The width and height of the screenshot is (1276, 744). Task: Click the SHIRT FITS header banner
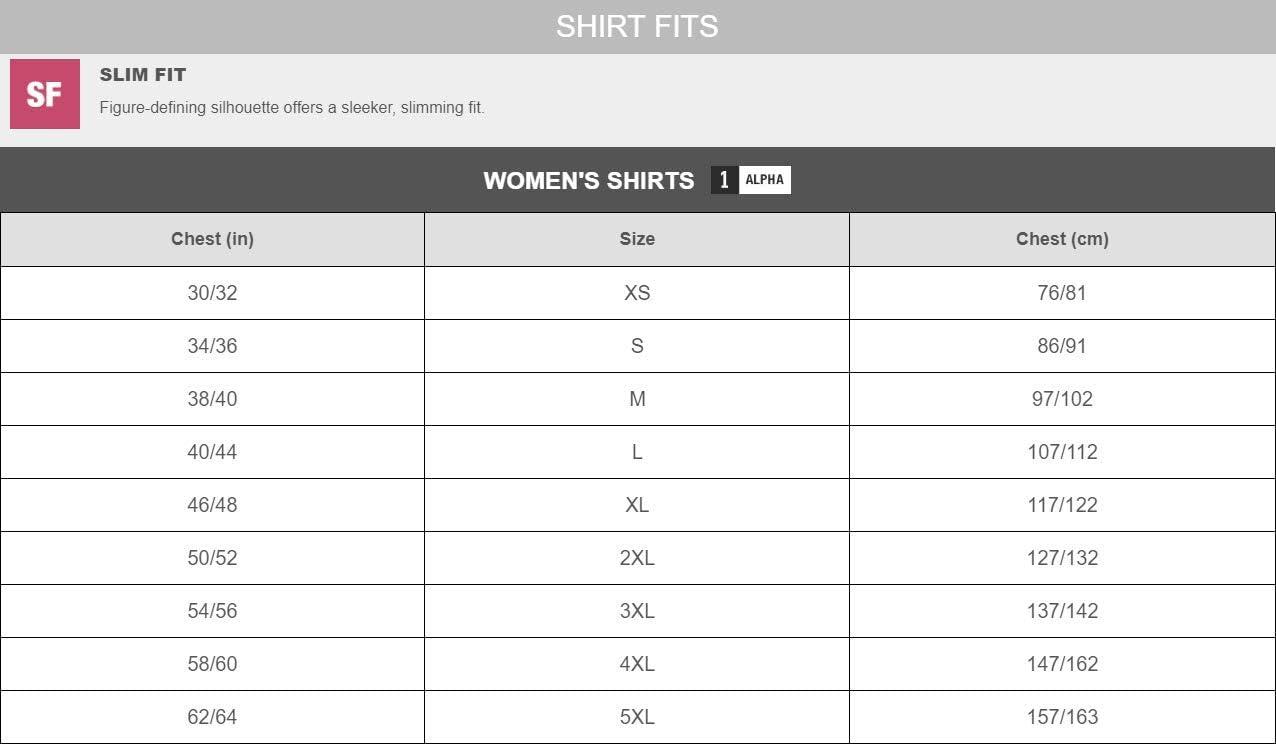tap(637, 26)
